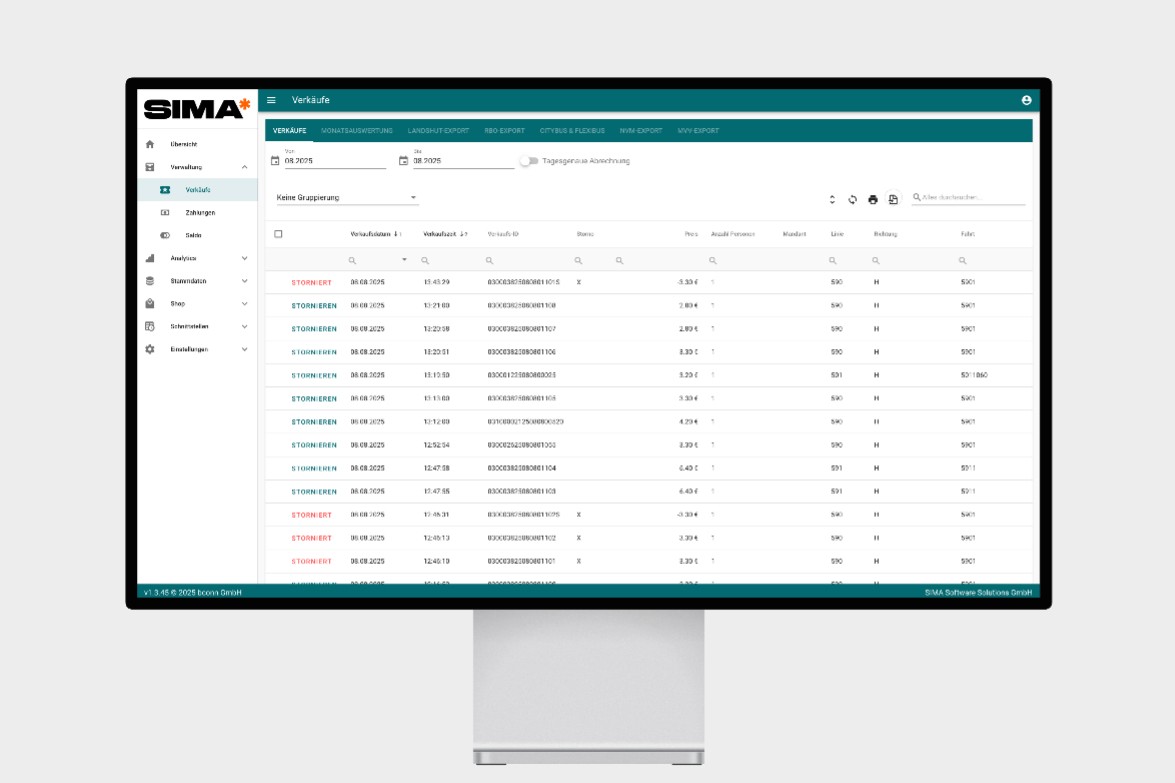Click Storniert label of the 12:46:31 sale
Image resolution: width=1175 pixels, height=783 pixels.
tap(311, 515)
